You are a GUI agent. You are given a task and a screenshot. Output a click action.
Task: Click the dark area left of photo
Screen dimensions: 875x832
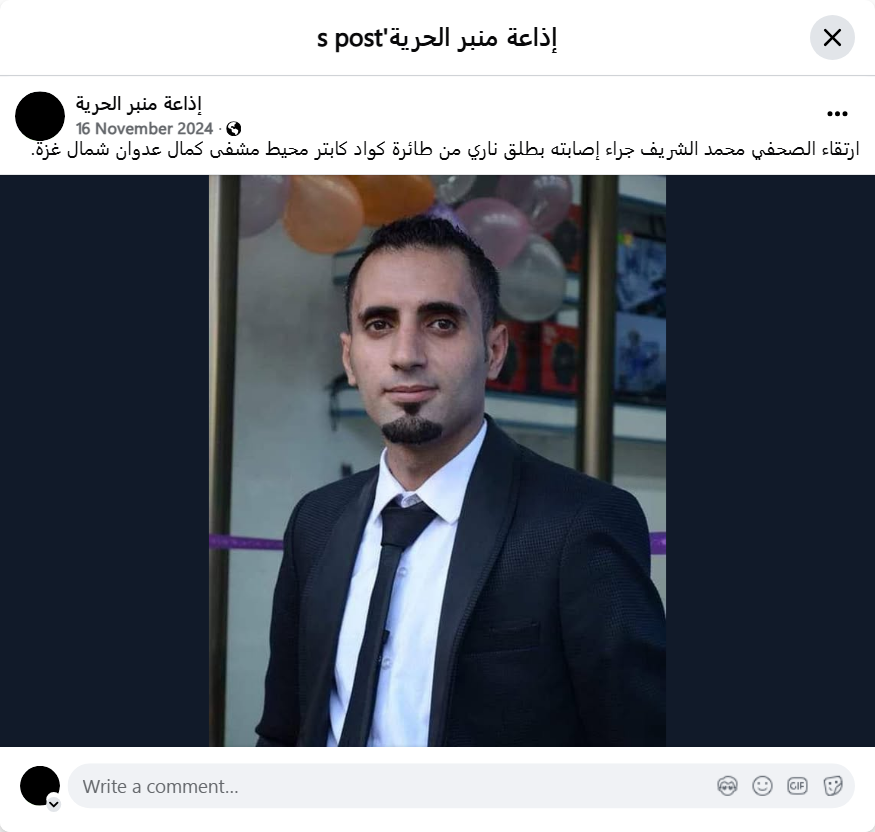[104, 461]
